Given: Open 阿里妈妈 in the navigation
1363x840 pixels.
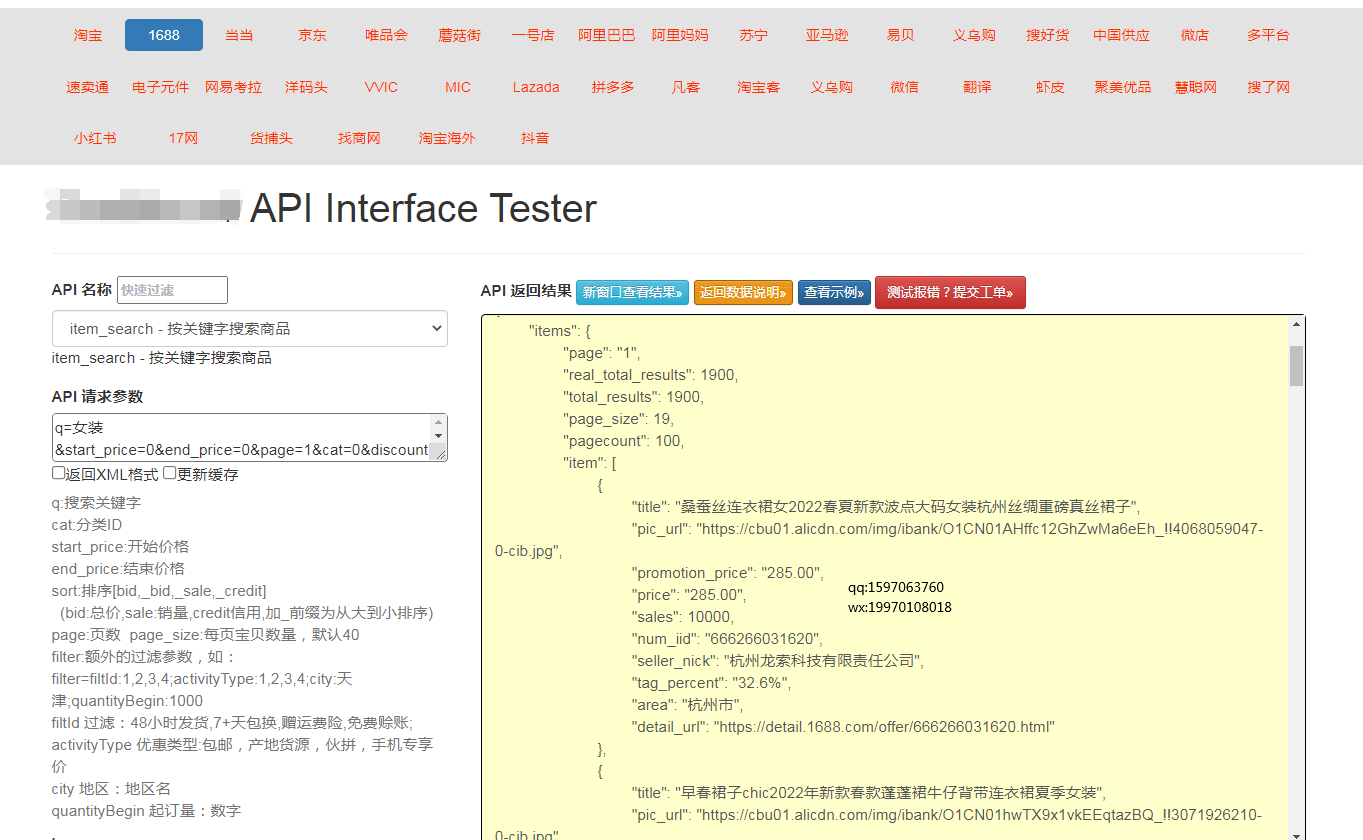Looking at the screenshot, I should (x=680, y=35).
